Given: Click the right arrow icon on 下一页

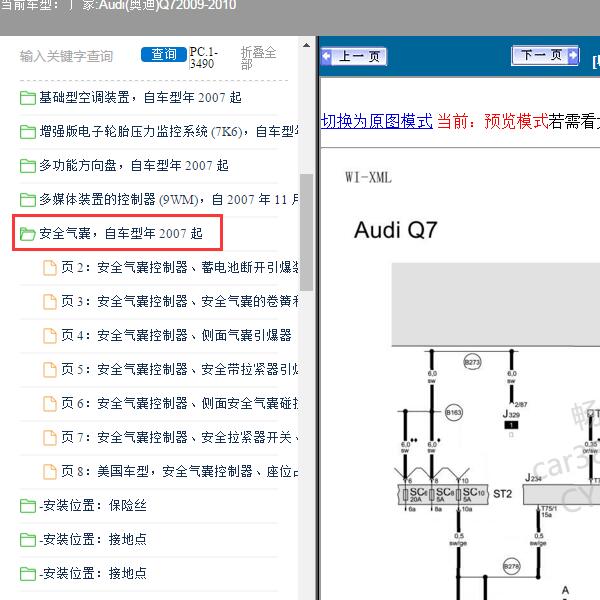Looking at the screenshot, I should (573, 55).
